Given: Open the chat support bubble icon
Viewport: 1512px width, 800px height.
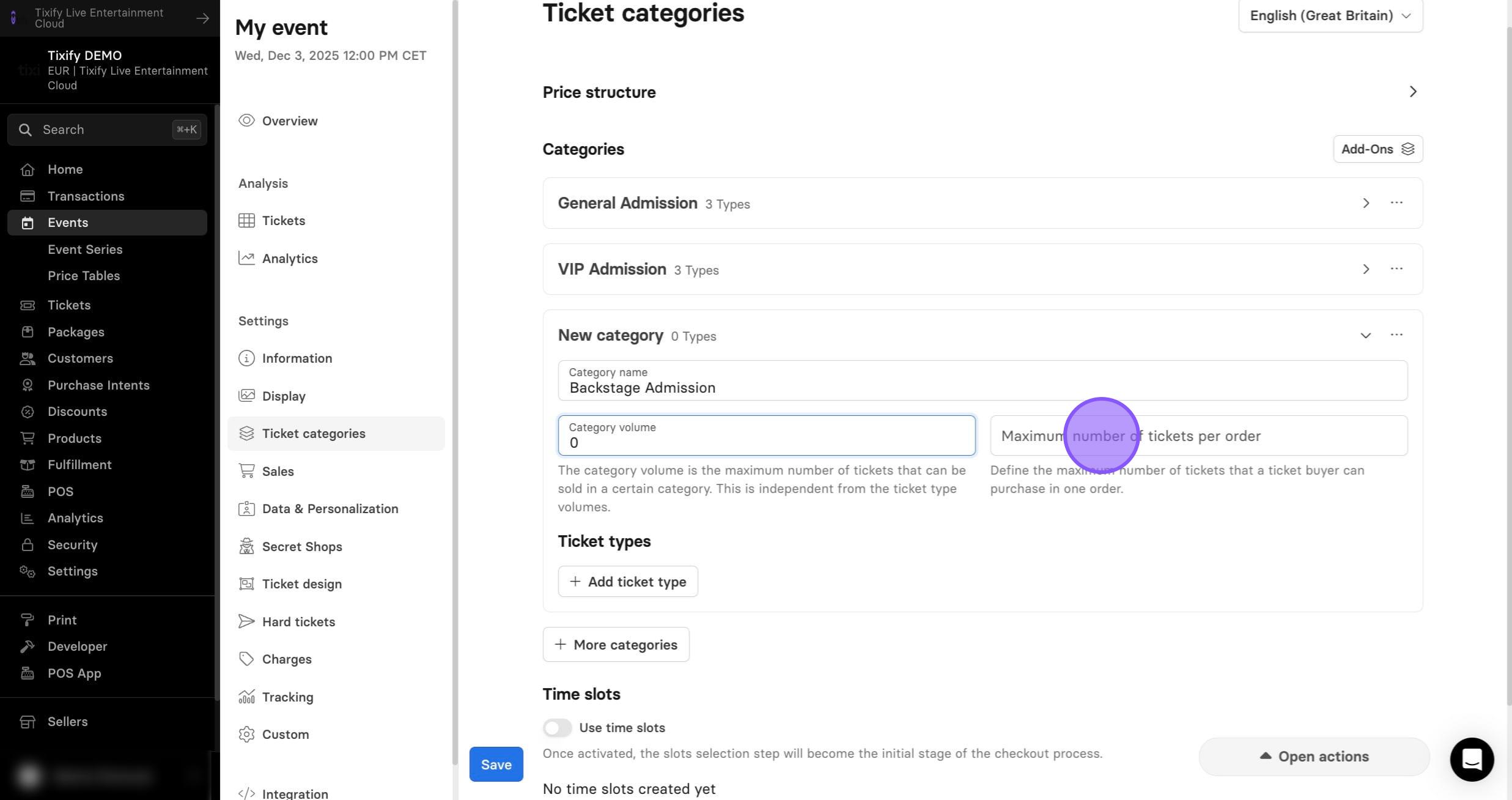Looking at the screenshot, I should pyautogui.click(x=1472, y=759).
